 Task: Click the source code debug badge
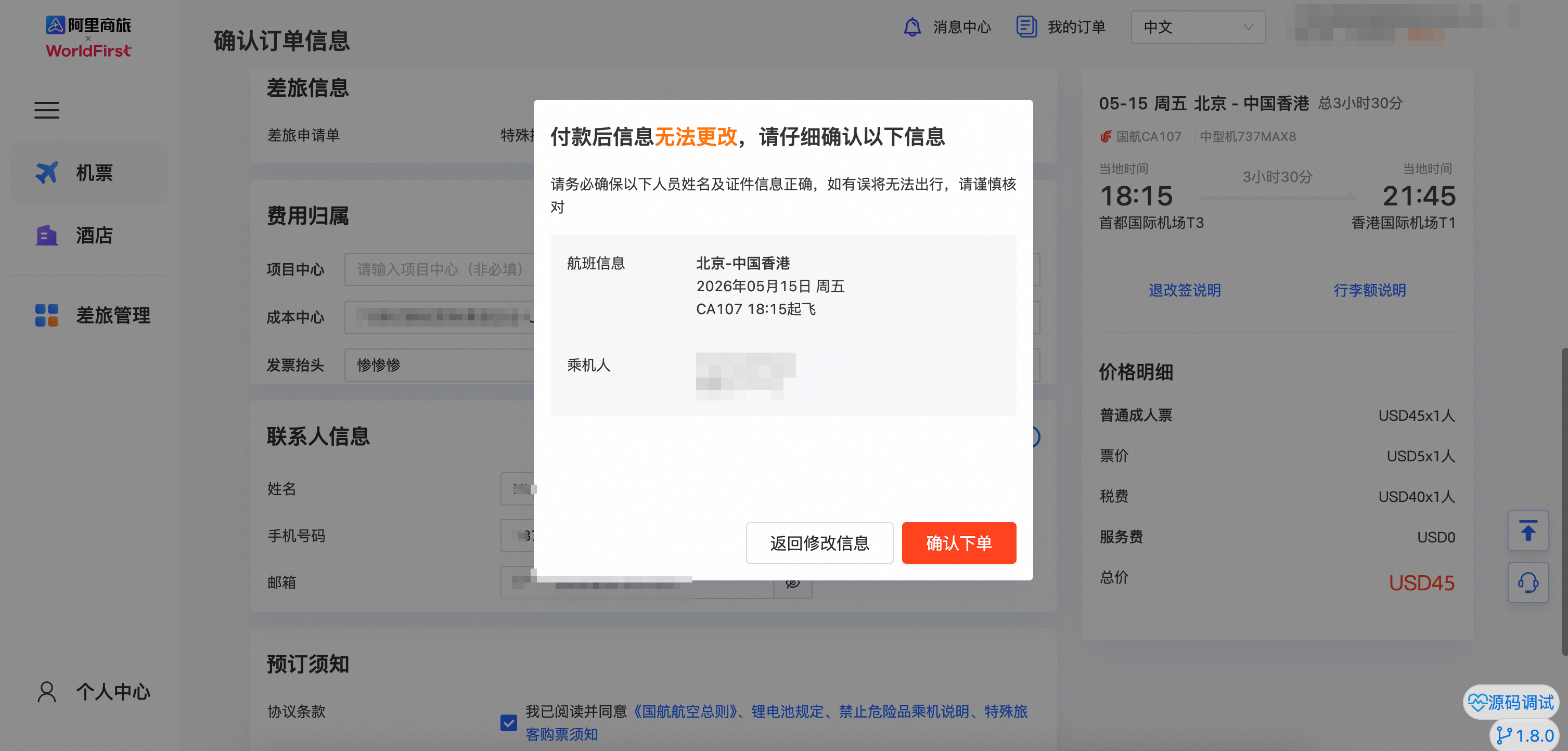pyautogui.click(x=1511, y=702)
